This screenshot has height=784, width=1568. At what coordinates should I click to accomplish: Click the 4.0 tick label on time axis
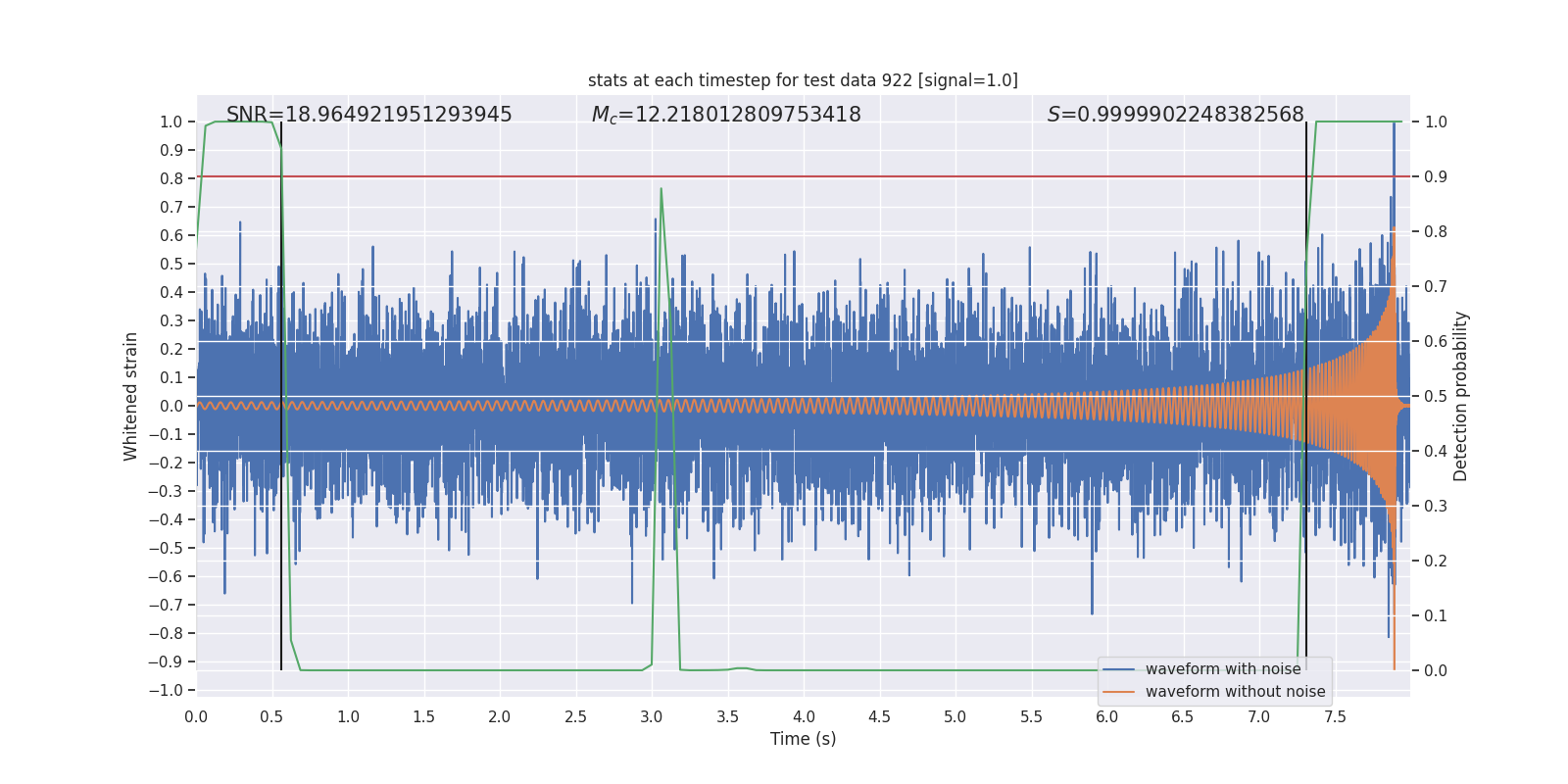point(804,716)
